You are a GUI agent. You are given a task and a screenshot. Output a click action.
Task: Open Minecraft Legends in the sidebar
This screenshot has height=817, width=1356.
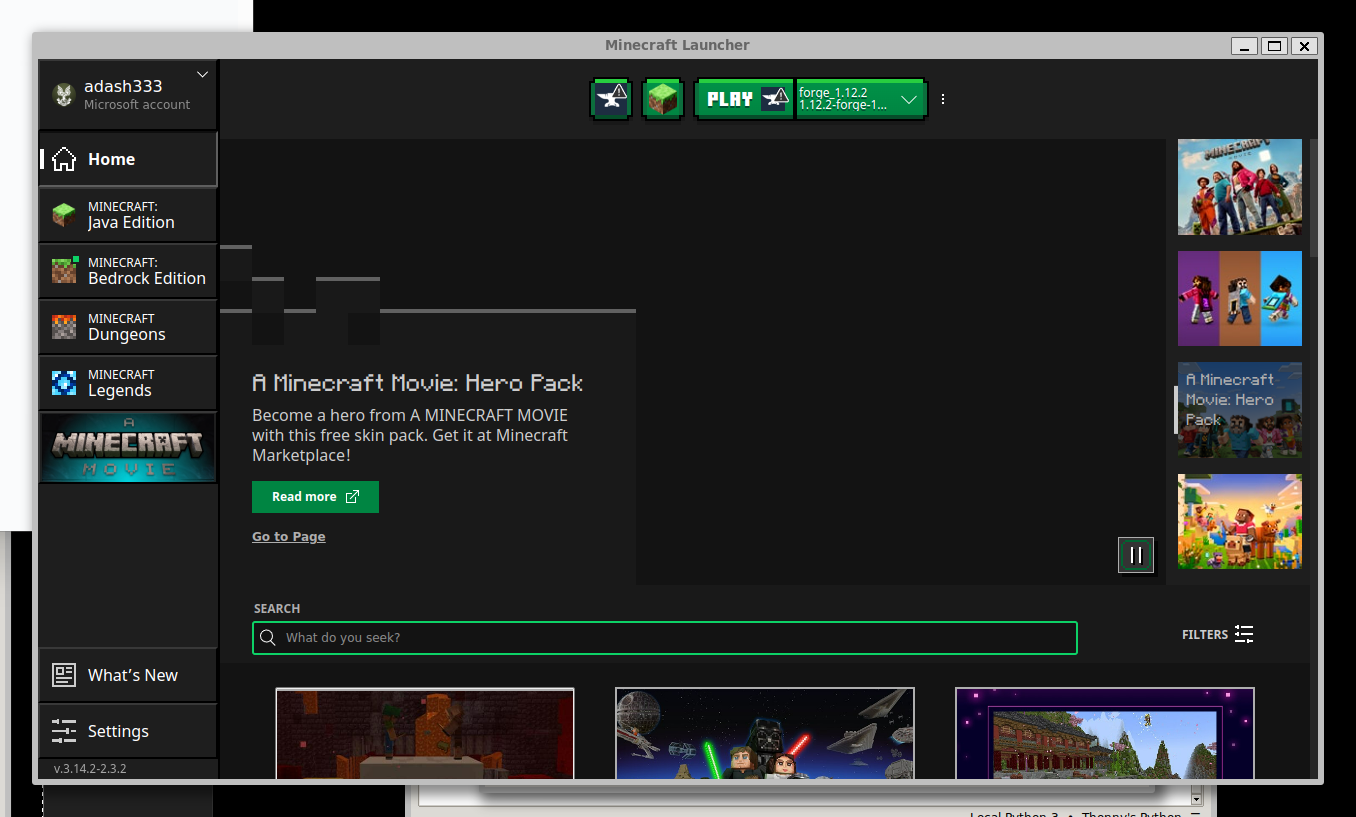[x=128, y=383]
